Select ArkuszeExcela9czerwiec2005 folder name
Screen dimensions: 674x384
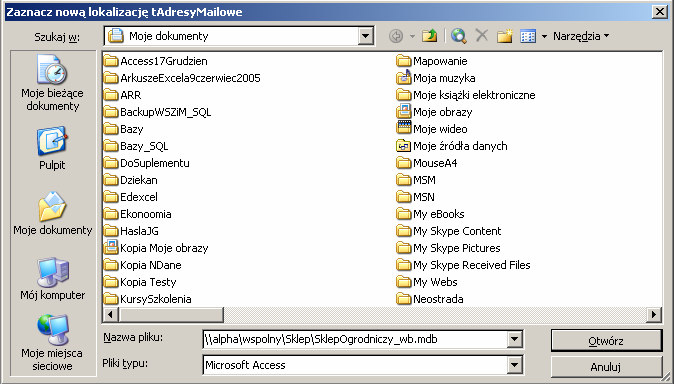click(x=190, y=78)
